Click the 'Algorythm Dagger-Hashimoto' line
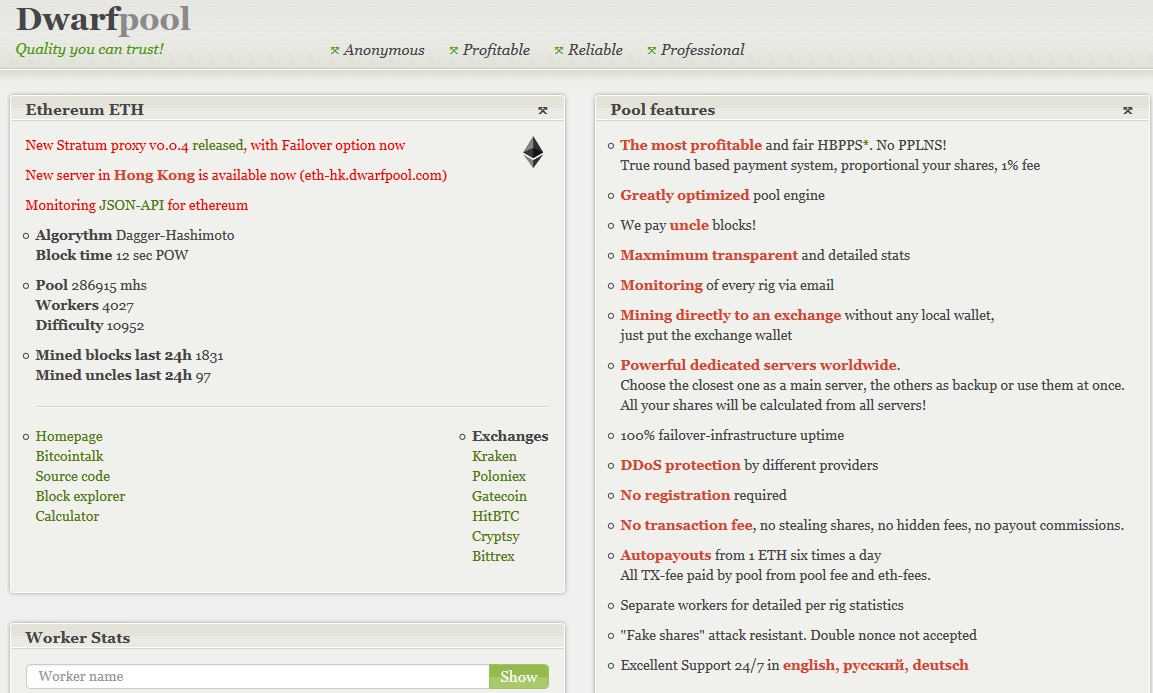Image resolution: width=1153 pixels, height=693 pixels. coord(135,235)
